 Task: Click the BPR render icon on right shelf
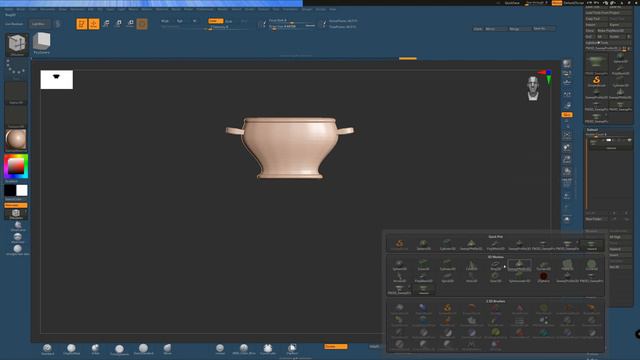[567, 64]
